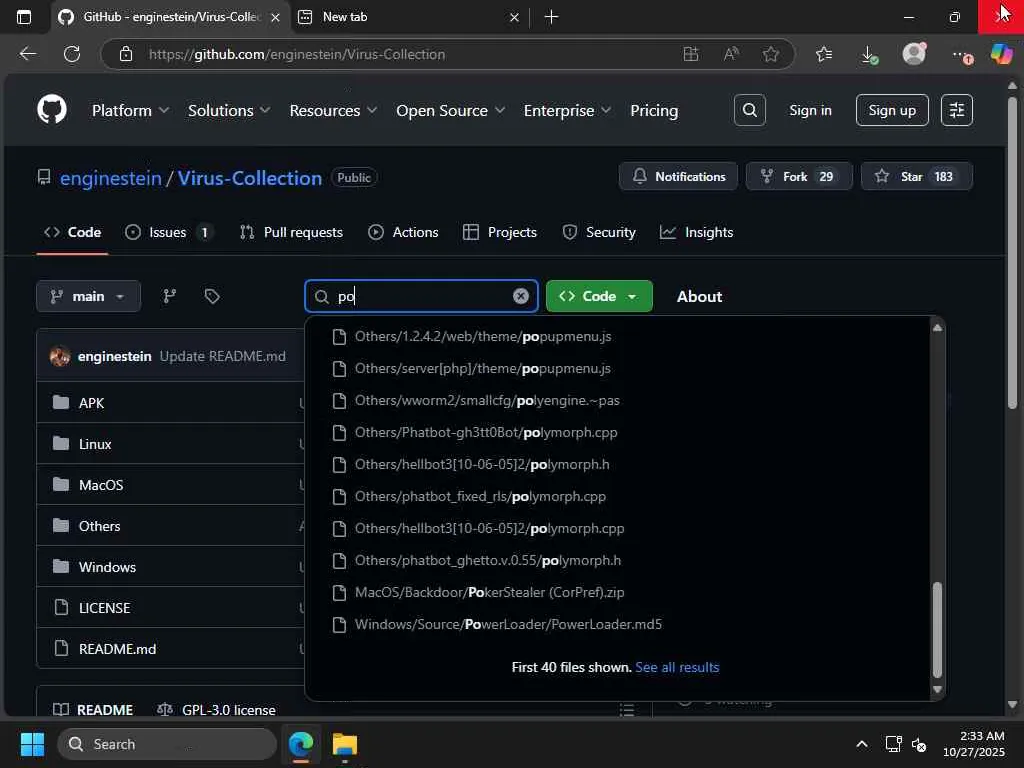Click See all results link
The height and width of the screenshot is (768, 1024).
[677, 667]
